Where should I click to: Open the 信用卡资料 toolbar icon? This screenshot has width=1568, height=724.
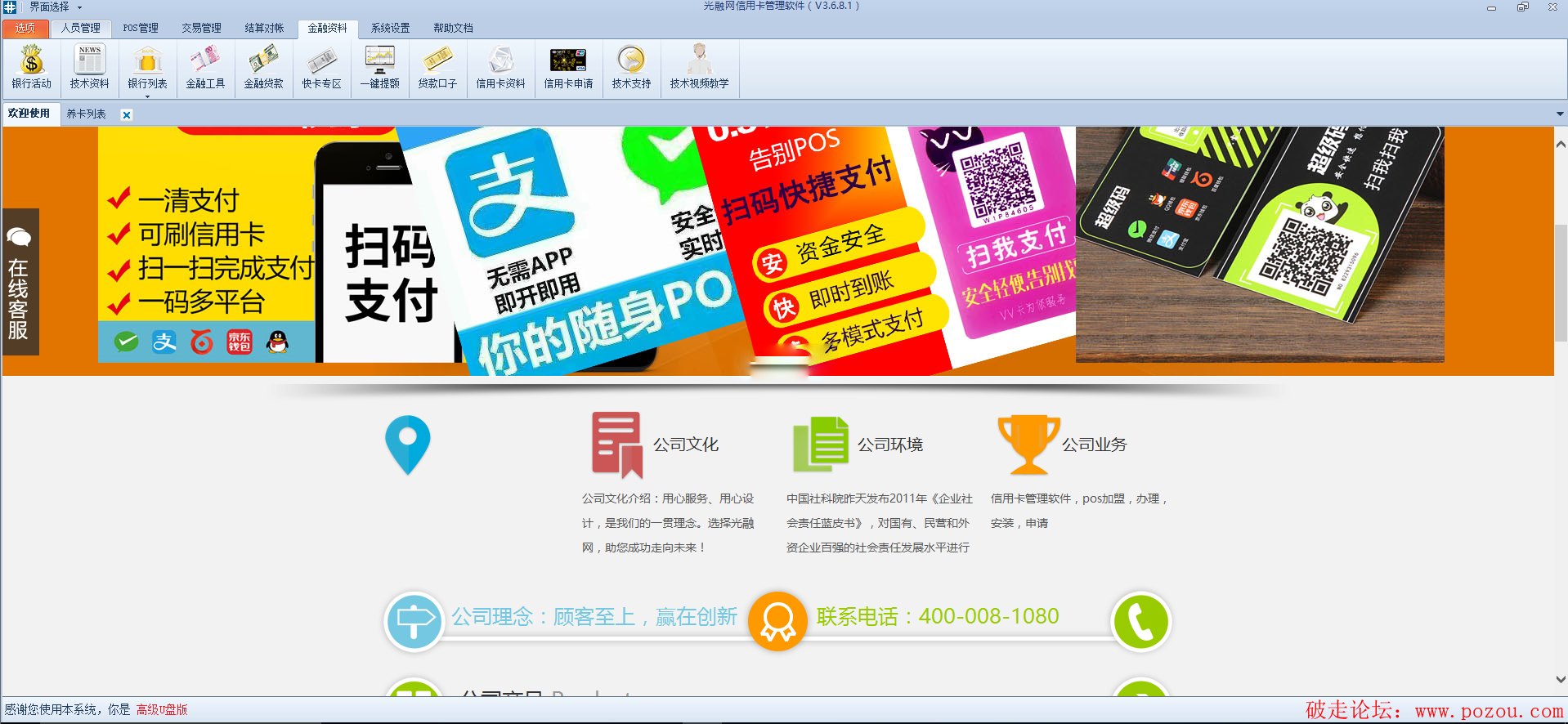tap(500, 68)
